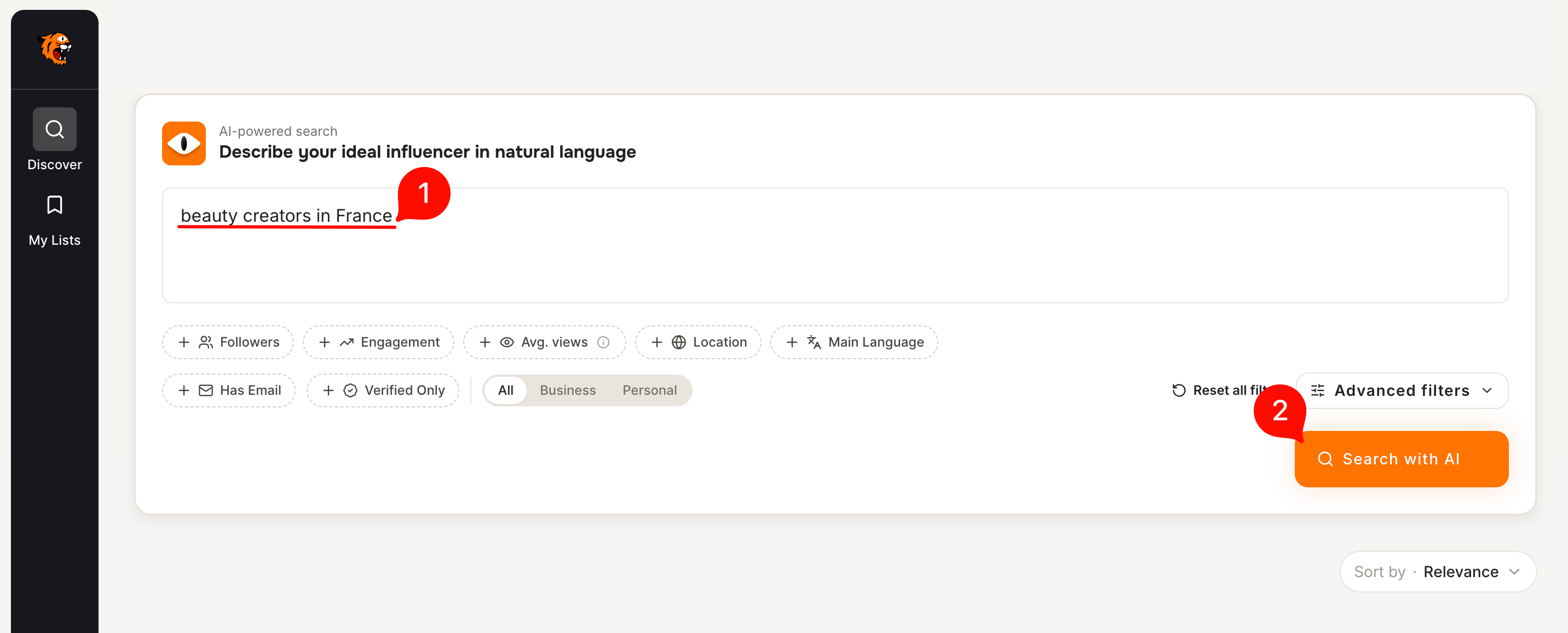Expand the Advanced filters dropdown

1401,390
